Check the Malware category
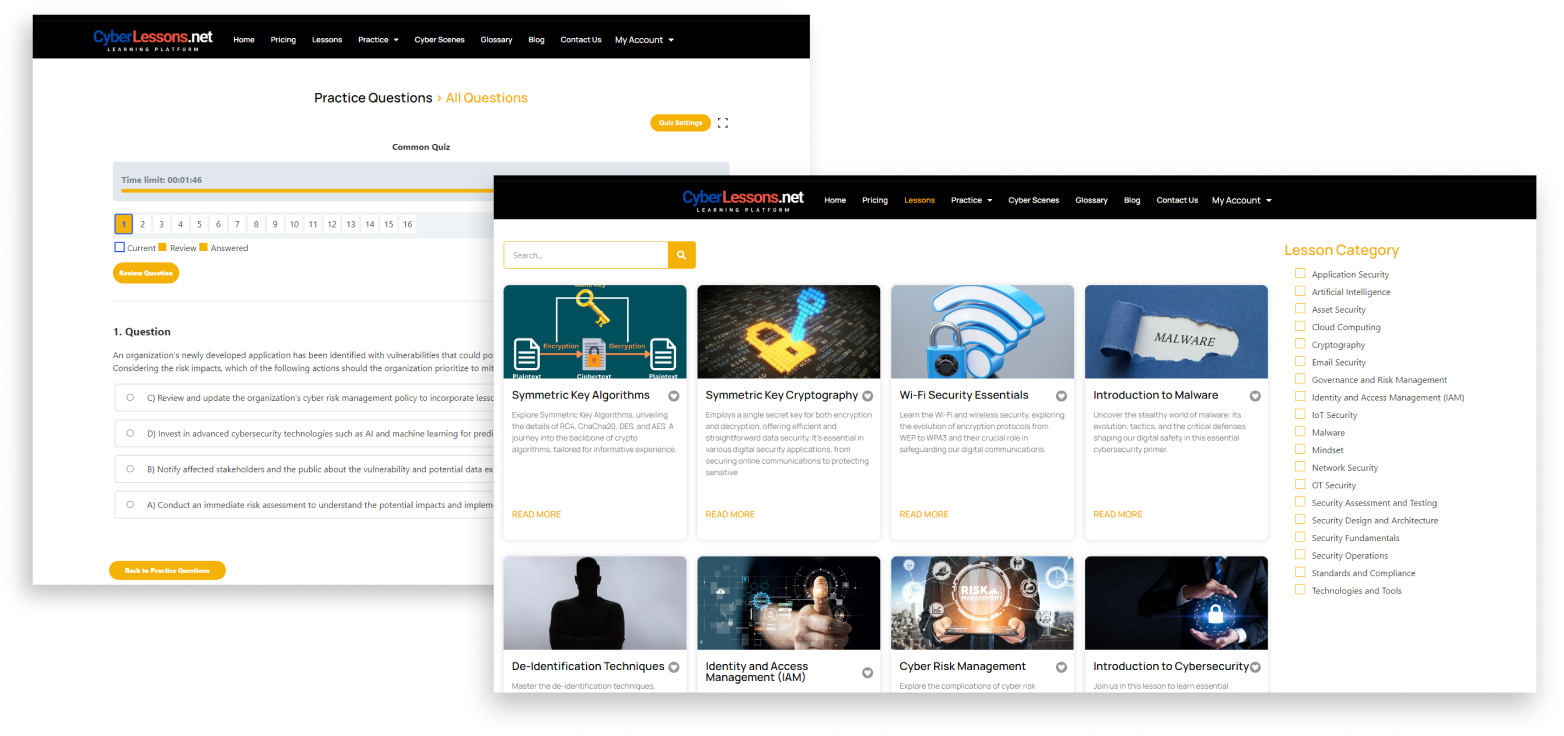 [x=1300, y=432]
